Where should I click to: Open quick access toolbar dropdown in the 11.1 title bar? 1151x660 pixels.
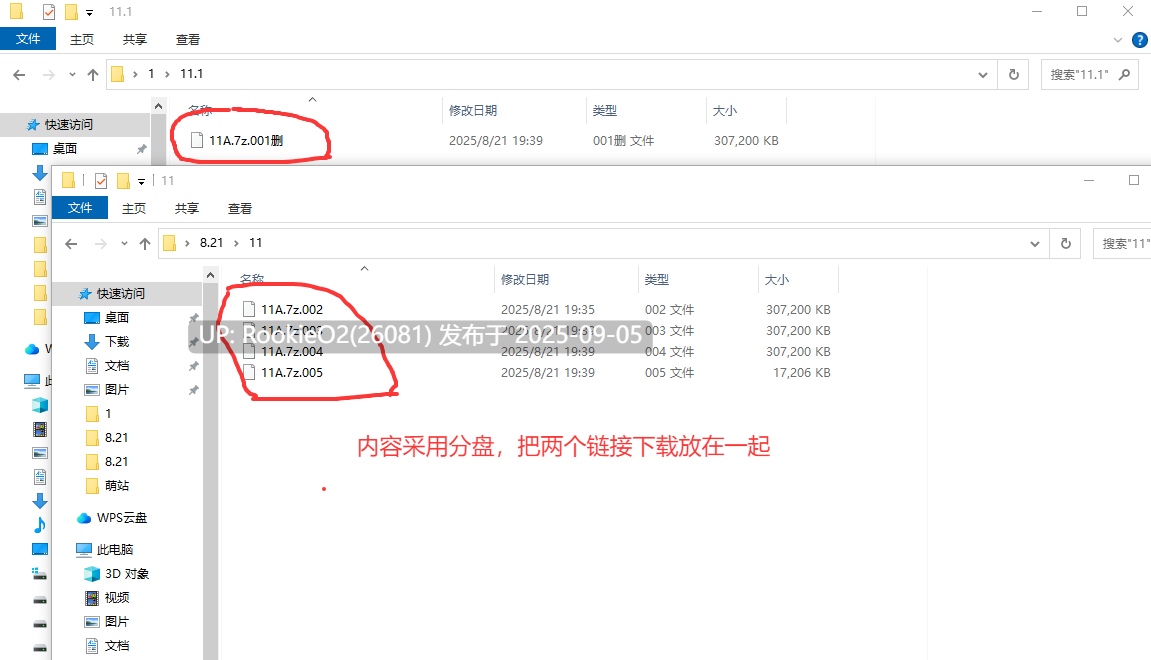[x=90, y=12]
